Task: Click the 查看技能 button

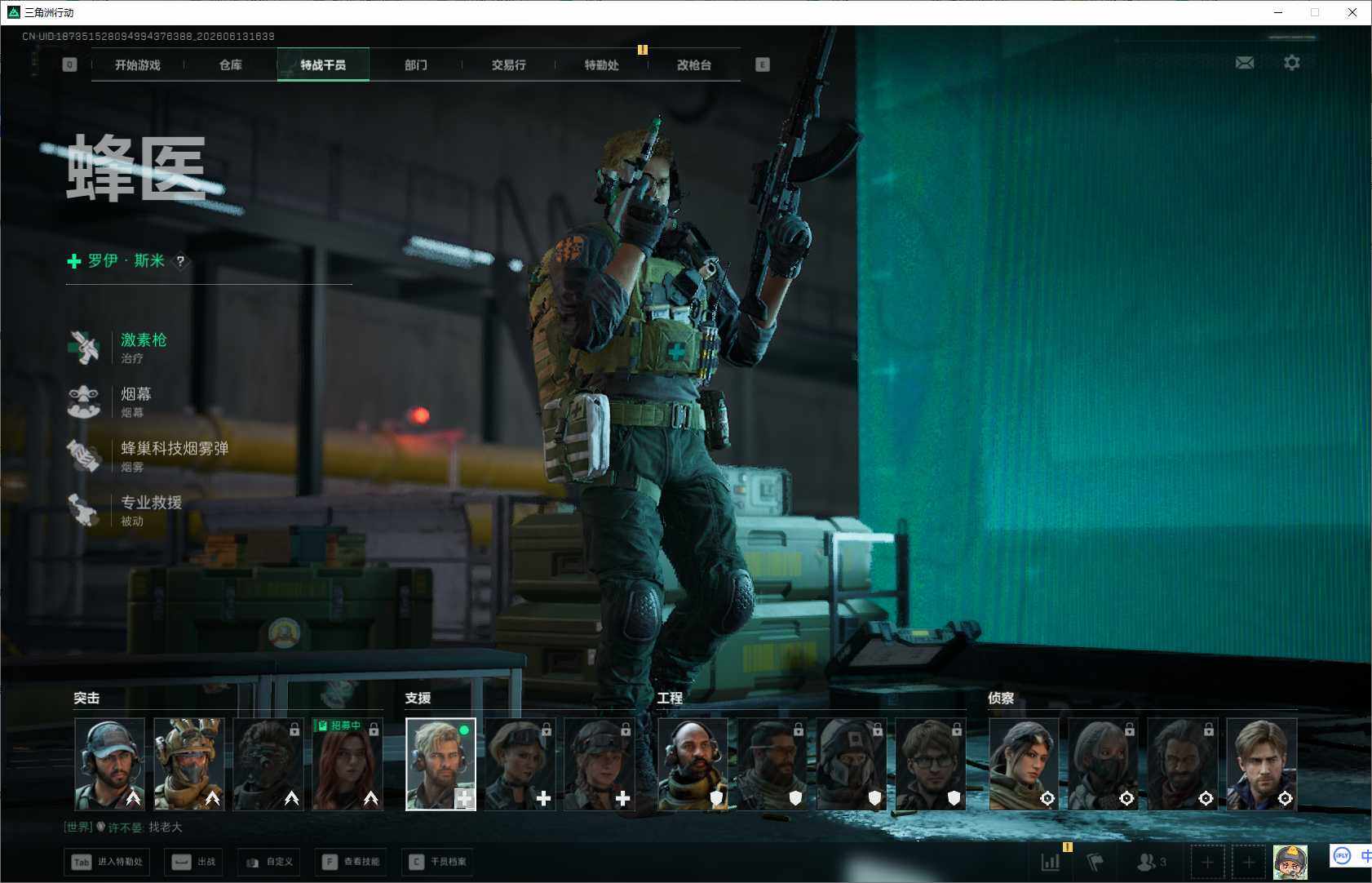Action: coord(351,862)
